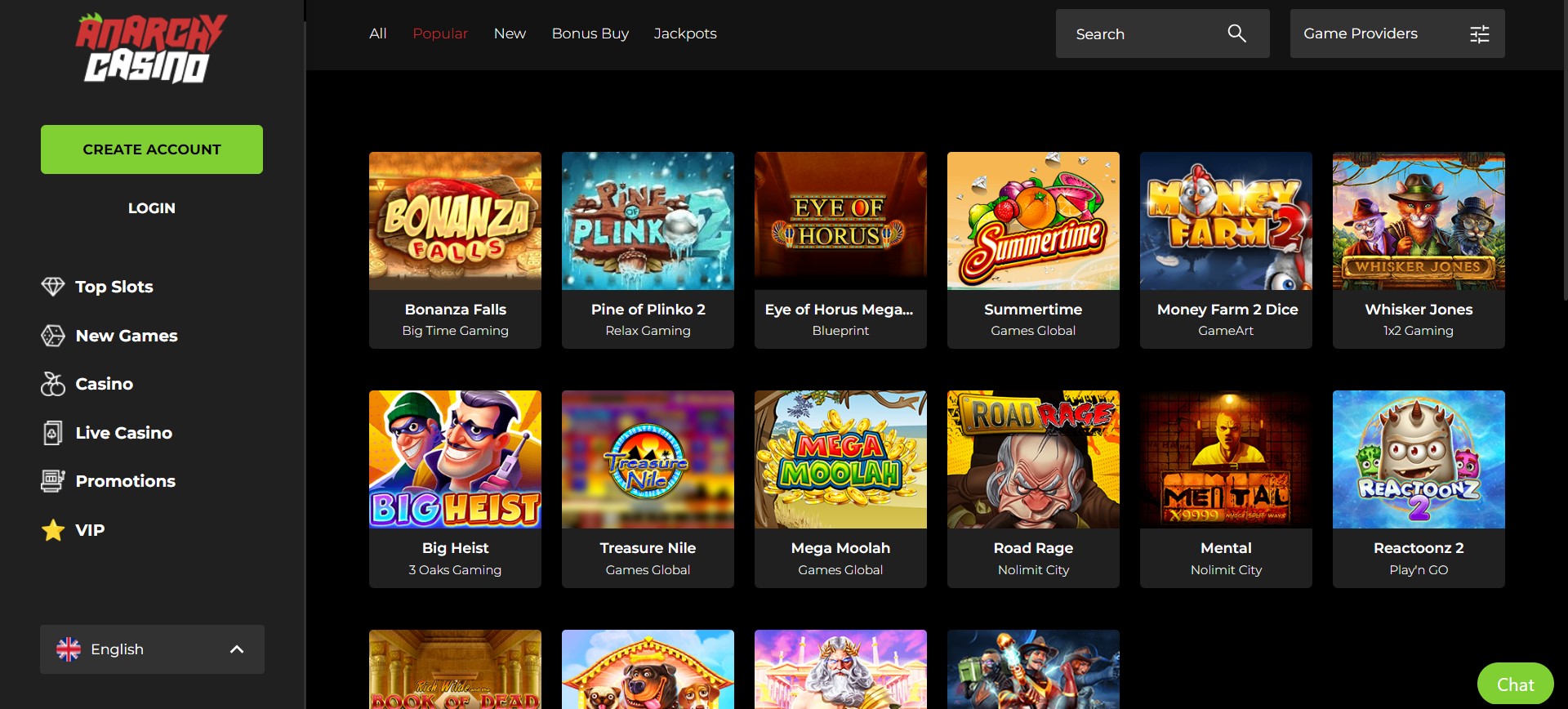View the Promotions page
The height and width of the screenshot is (709, 1568).
coord(126,481)
